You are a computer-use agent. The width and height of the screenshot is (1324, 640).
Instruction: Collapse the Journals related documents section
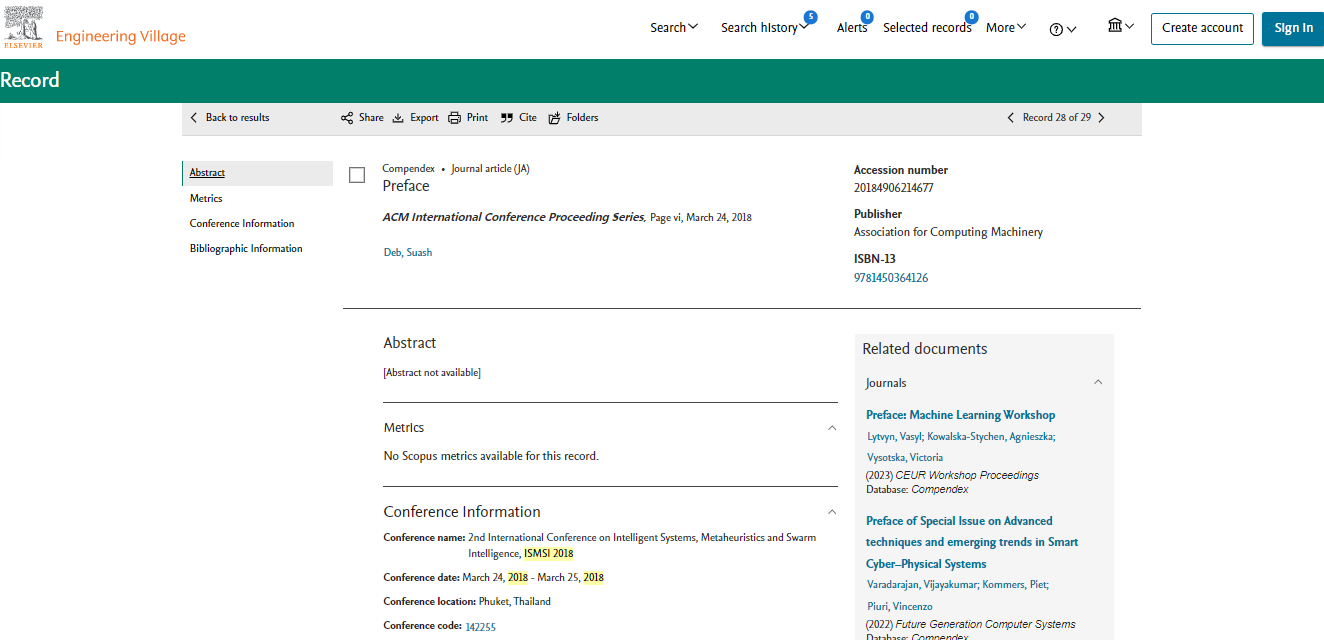pyautogui.click(x=1098, y=383)
